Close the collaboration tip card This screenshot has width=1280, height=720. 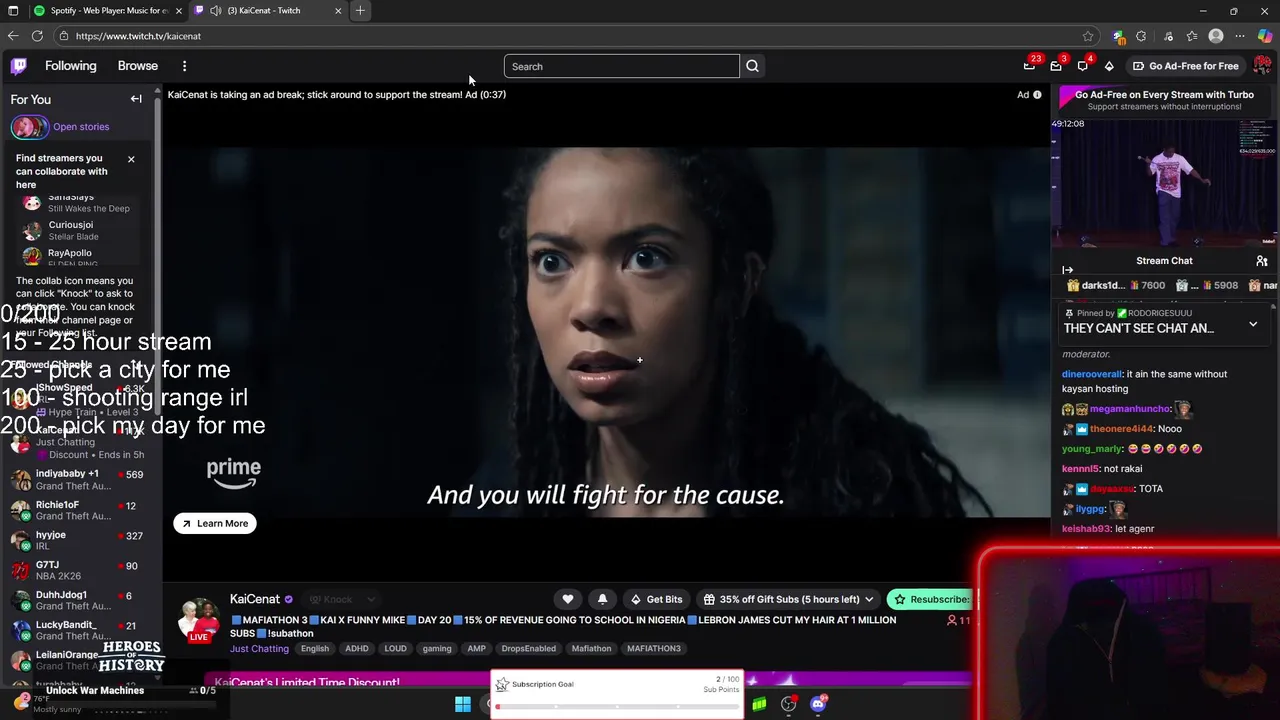point(131,159)
